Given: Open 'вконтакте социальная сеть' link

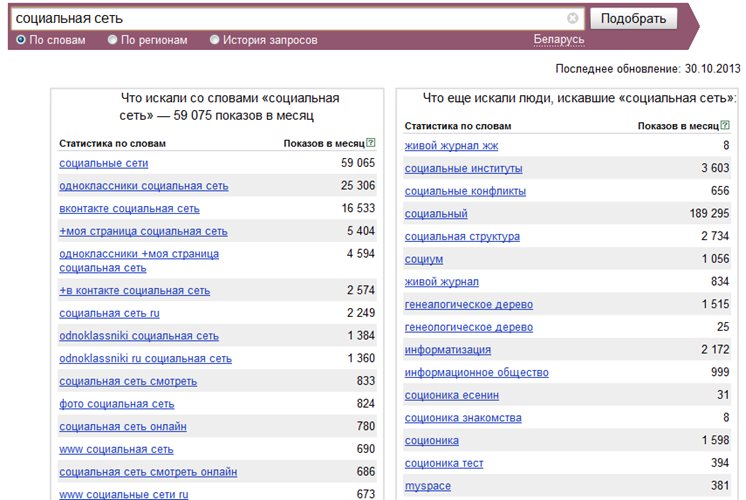Looking at the screenshot, I should pyautogui.click(x=129, y=208).
